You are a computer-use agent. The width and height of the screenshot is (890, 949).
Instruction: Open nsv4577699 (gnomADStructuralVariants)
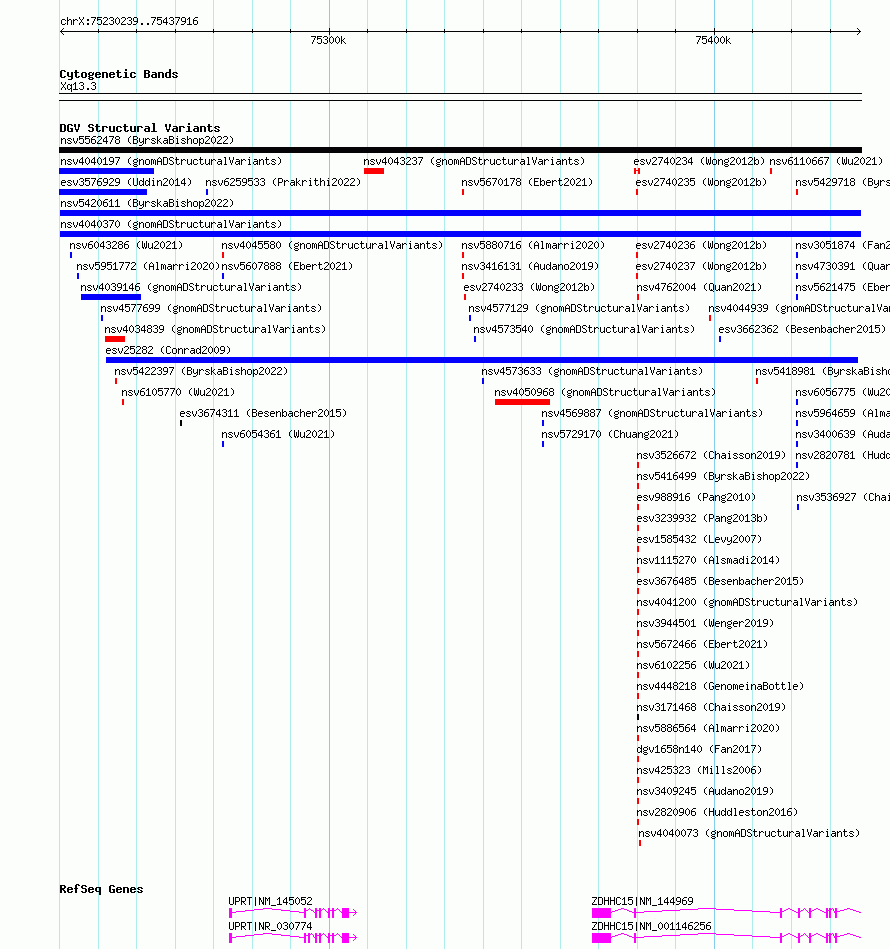(211, 308)
